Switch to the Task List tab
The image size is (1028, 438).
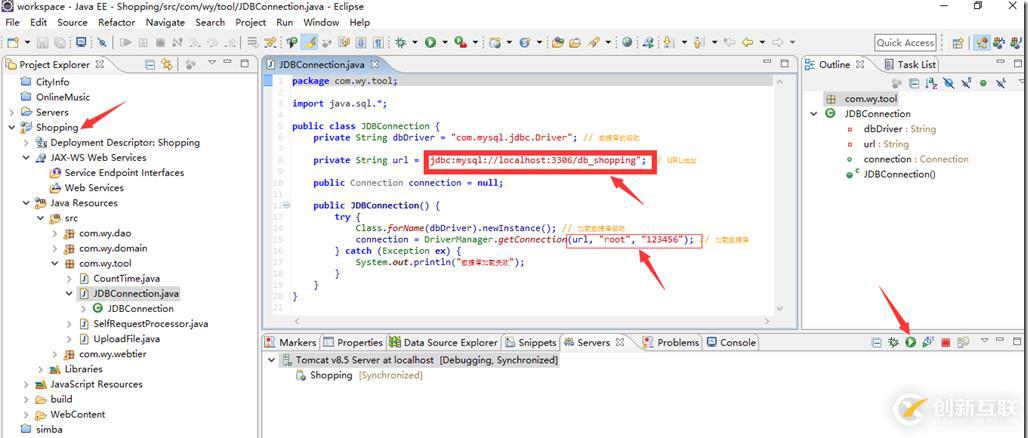click(916, 65)
